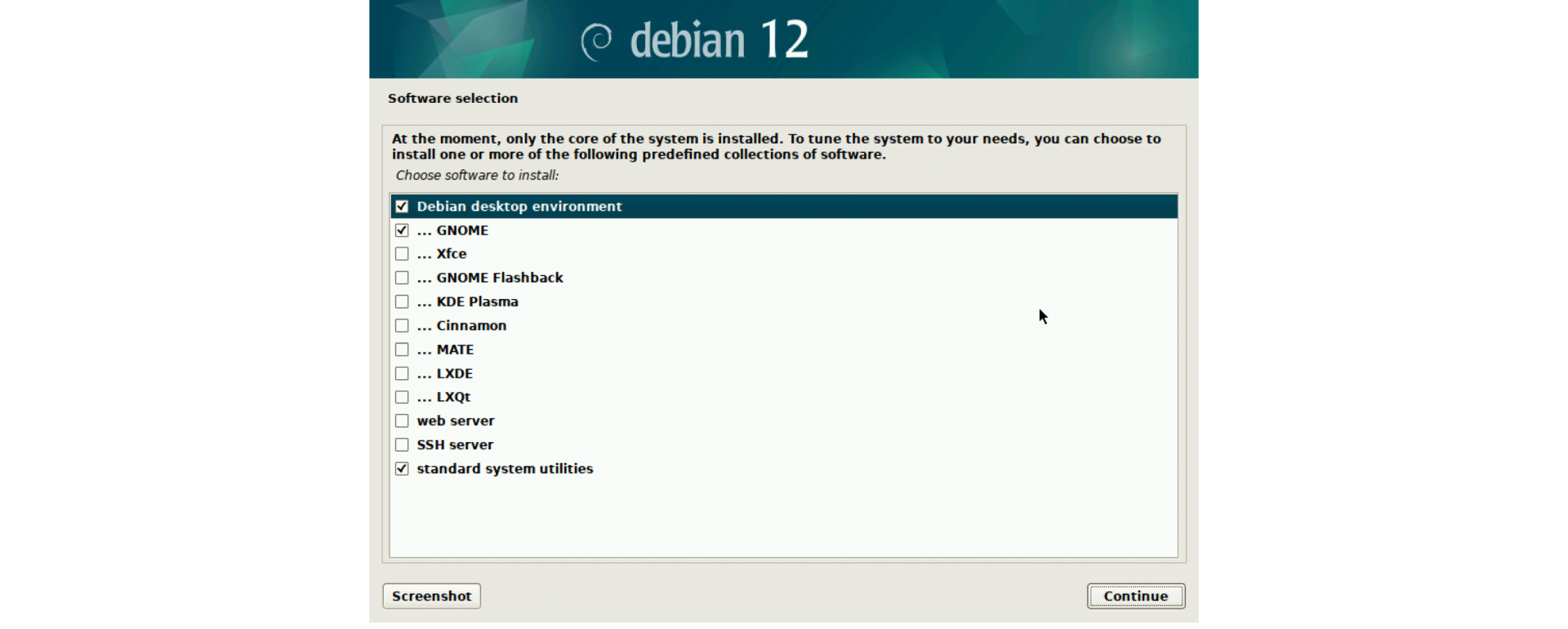1568x629 pixels.
Task: Click the Screenshot button
Action: click(431, 596)
